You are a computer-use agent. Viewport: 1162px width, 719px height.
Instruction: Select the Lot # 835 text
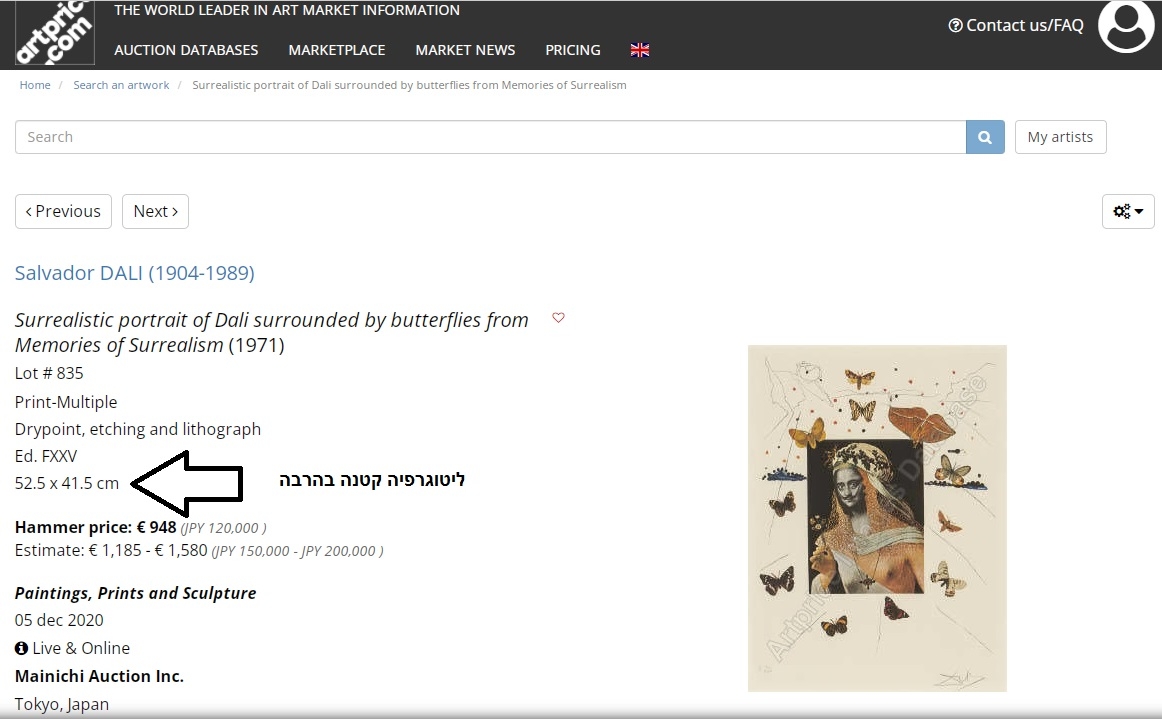coord(49,373)
